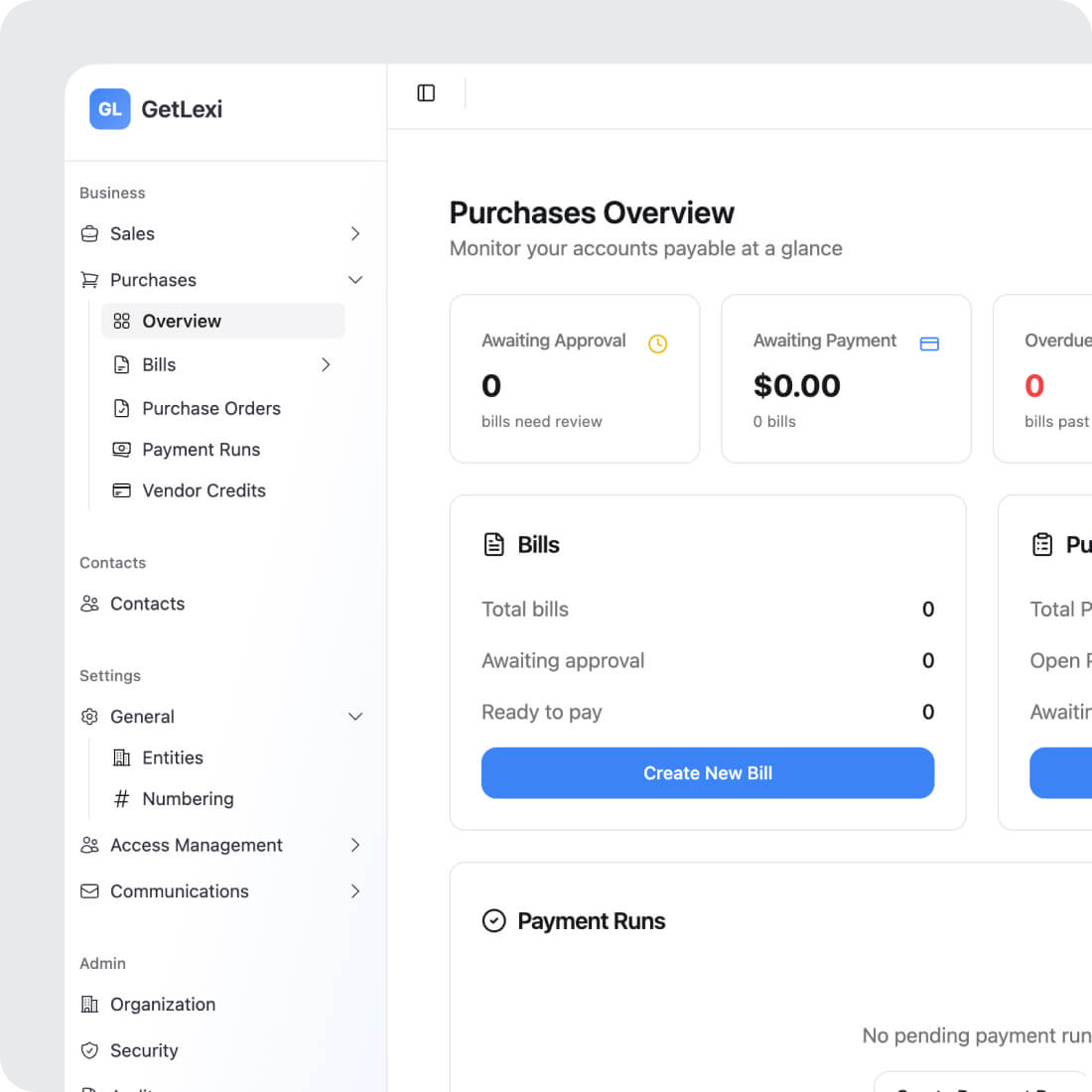Toggle the sidebar panel icon
The height and width of the screenshot is (1092, 1092).
click(x=426, y=93)
